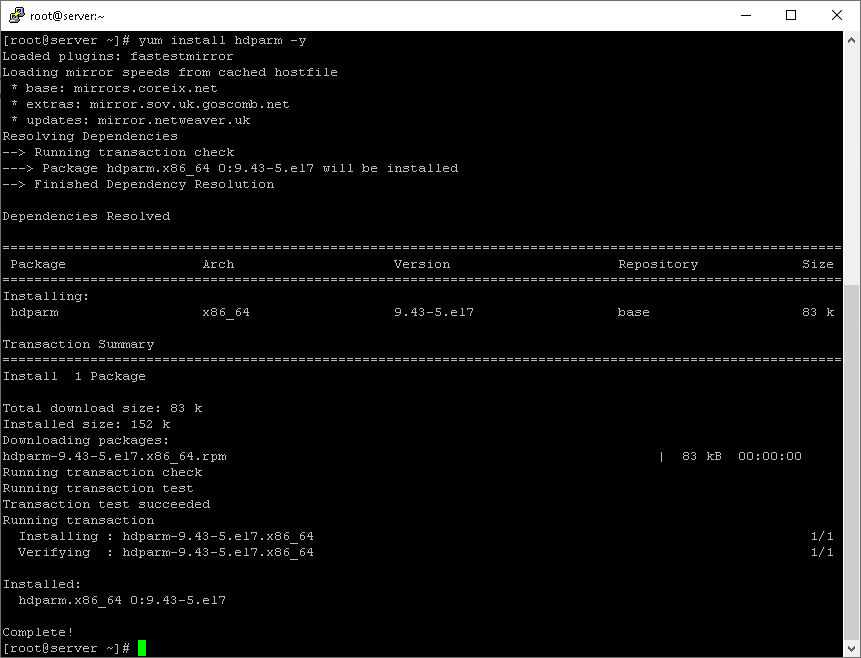This screenshot has width=861, height=658.
Task: Click the '1/1' counter on the Installing line
Action: tap(822, 536)
